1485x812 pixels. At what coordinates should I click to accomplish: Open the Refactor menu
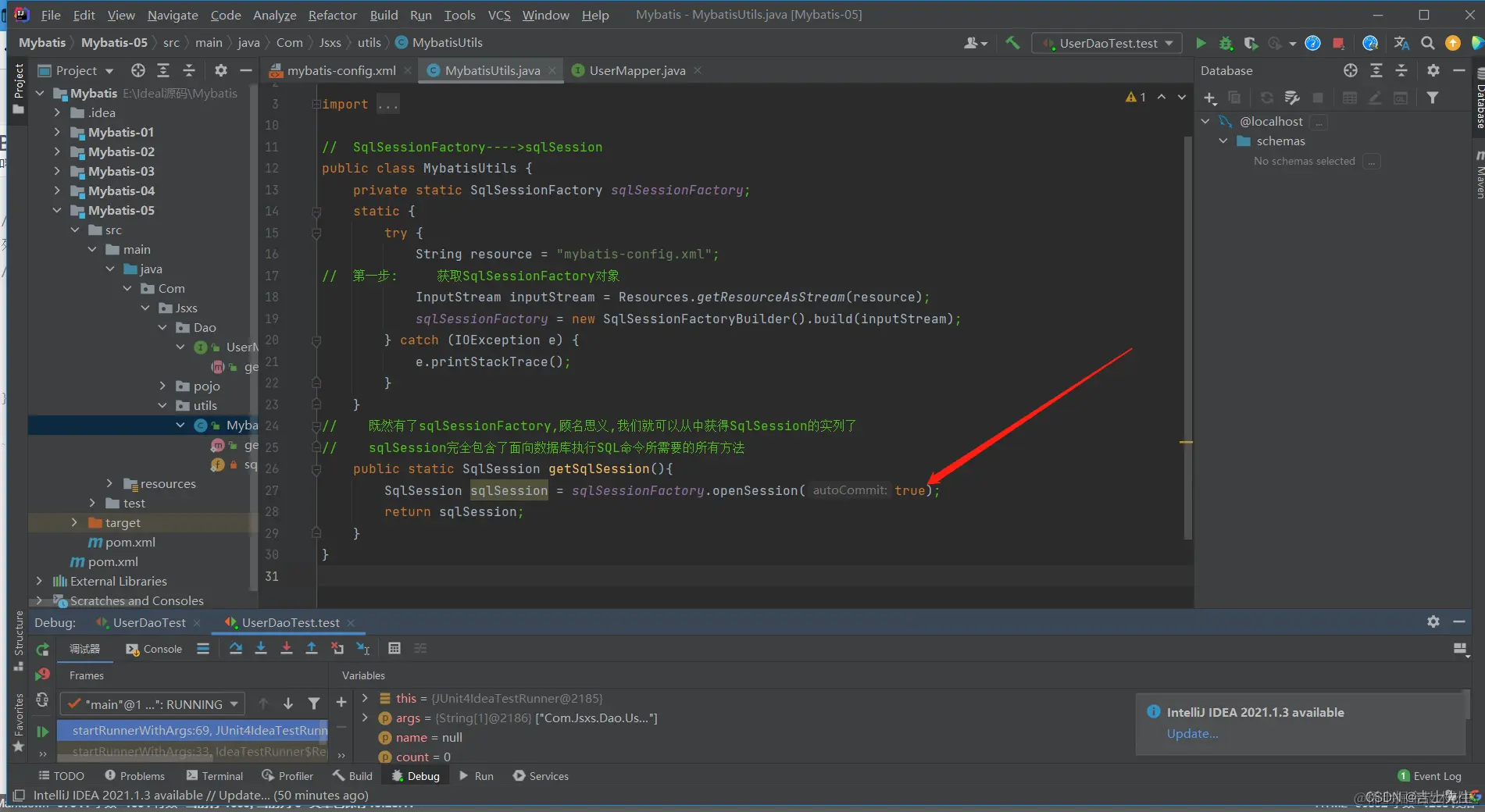point(332,15)
